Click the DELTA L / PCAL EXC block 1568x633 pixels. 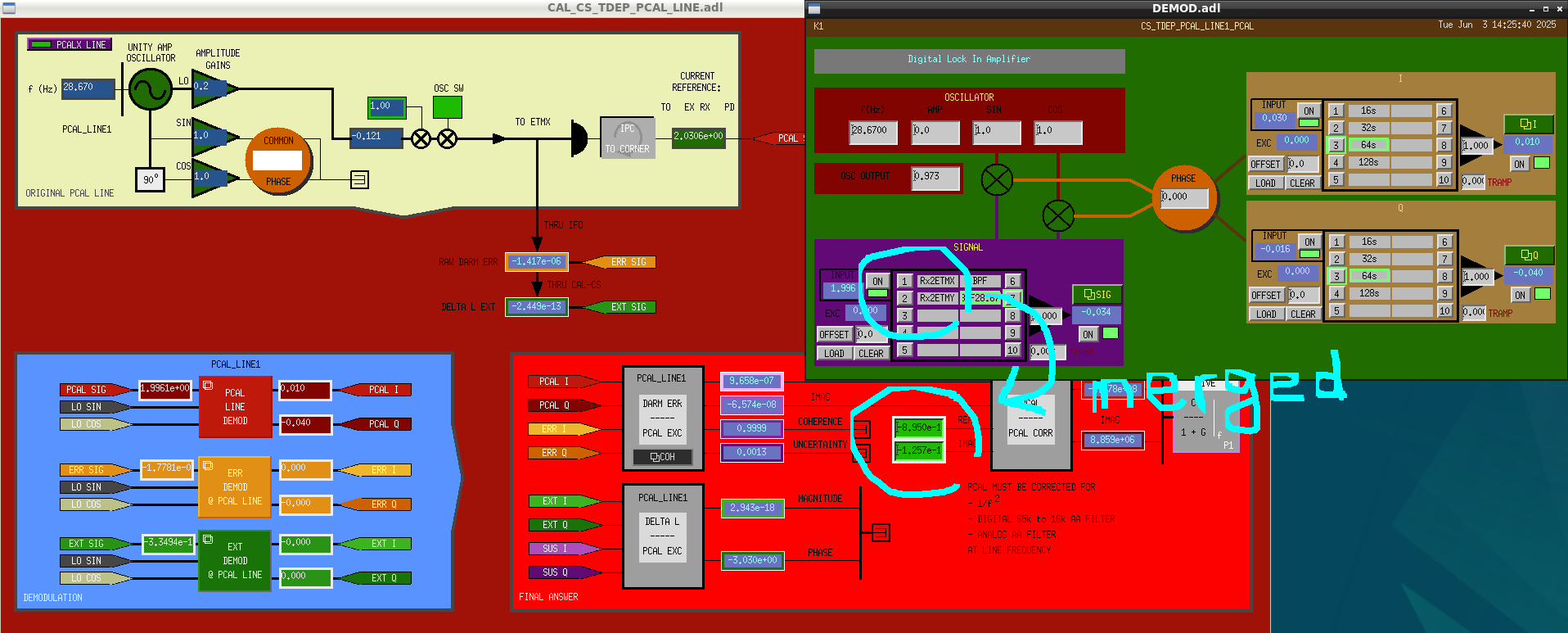663,536
